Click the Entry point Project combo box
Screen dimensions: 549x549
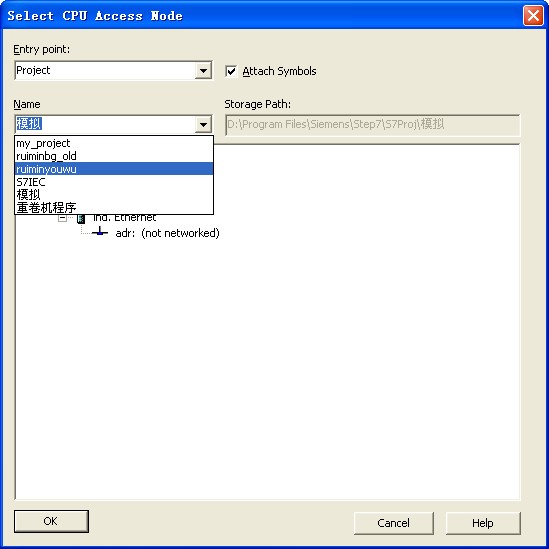(113, 71)
